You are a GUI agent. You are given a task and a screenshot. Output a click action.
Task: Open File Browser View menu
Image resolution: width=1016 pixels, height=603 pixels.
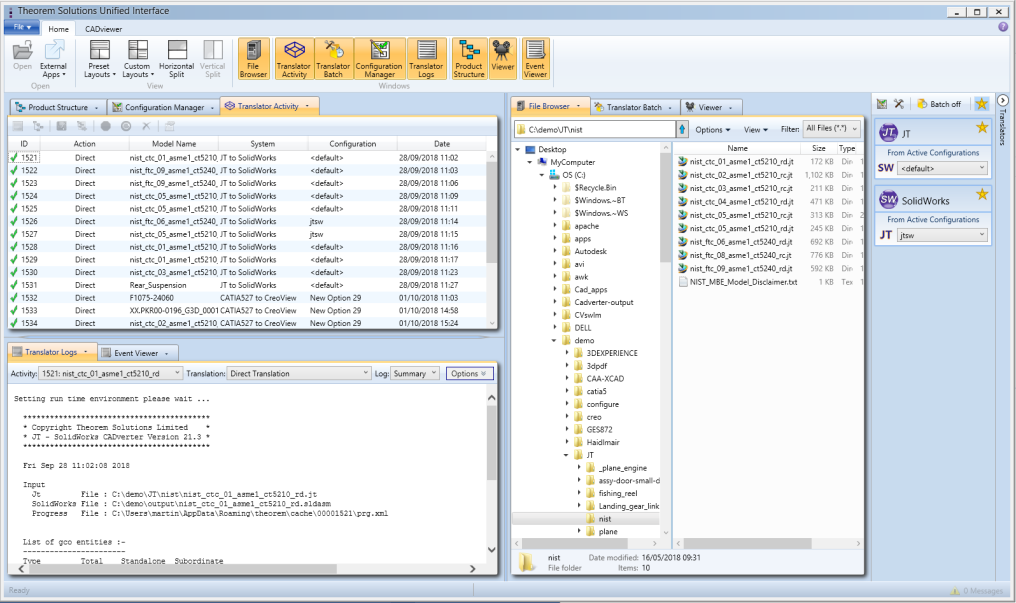(x=756, y=130)
